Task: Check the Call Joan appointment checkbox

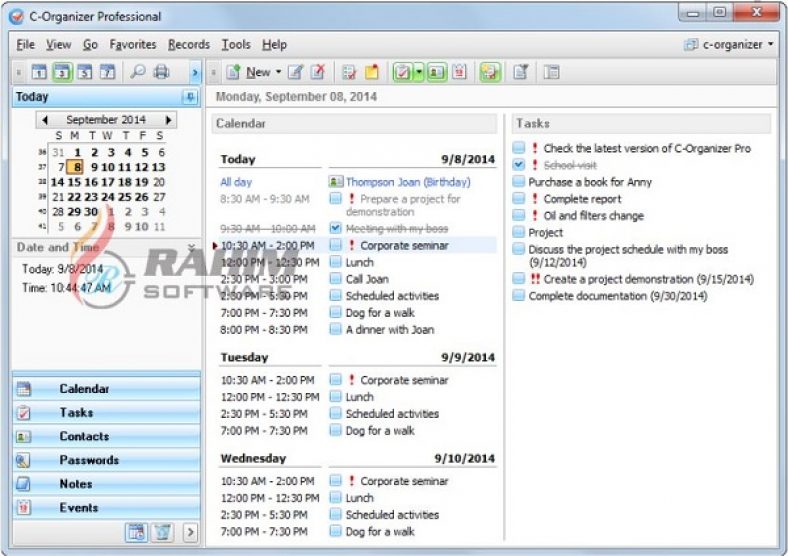Action: (x=336, y=279)
